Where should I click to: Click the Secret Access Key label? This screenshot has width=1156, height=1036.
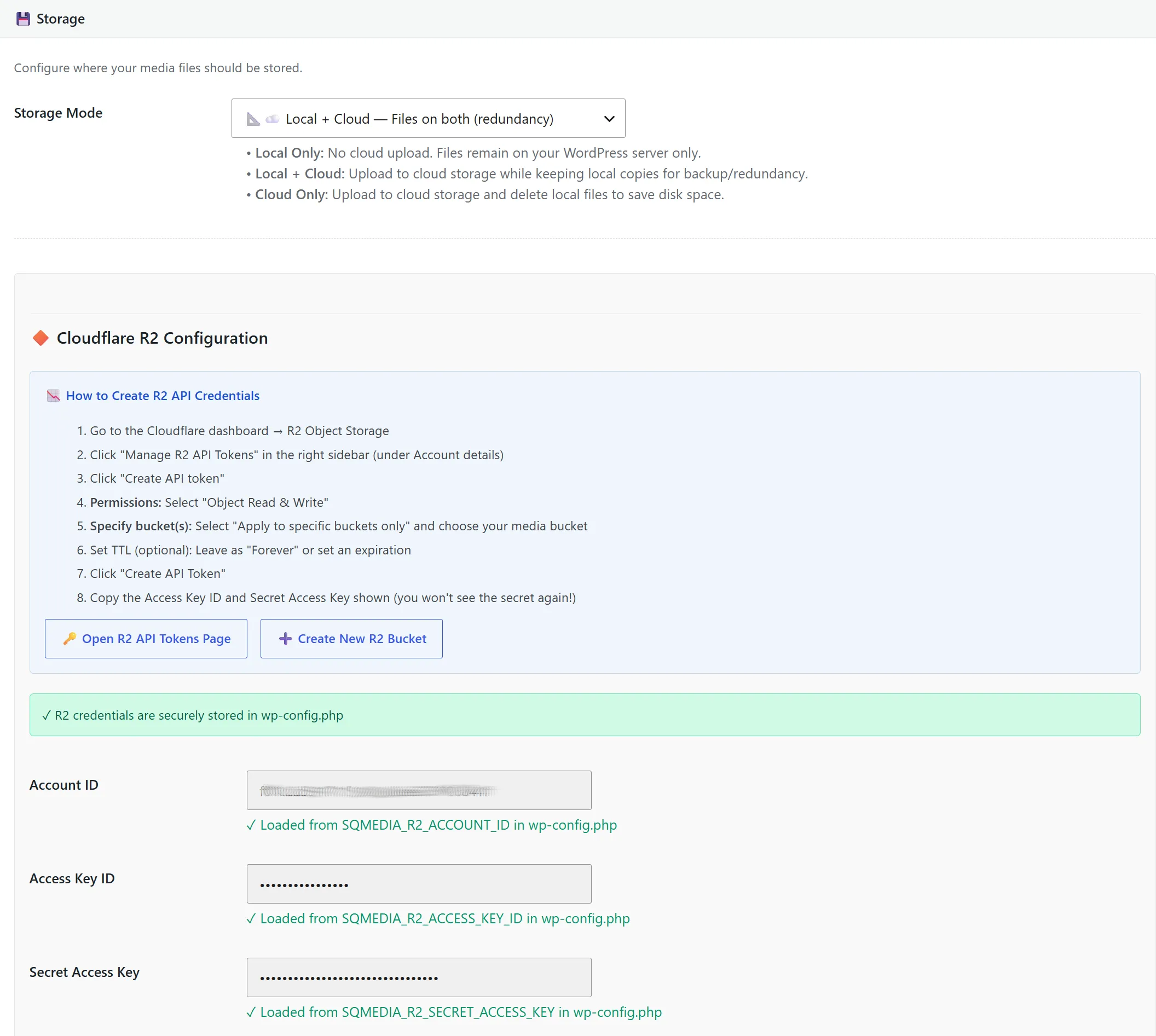point(85,973)
